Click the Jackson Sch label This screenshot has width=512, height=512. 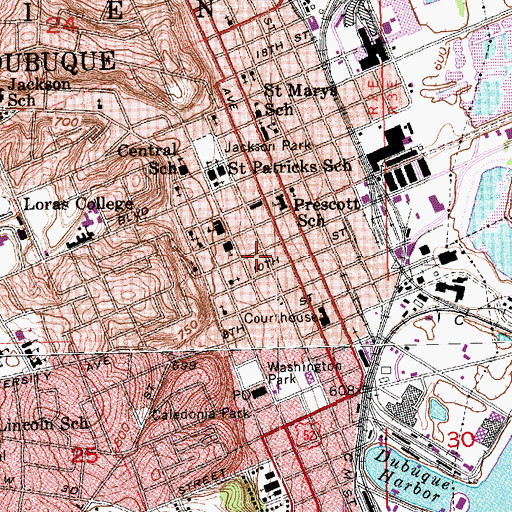[x=39, y=92]
